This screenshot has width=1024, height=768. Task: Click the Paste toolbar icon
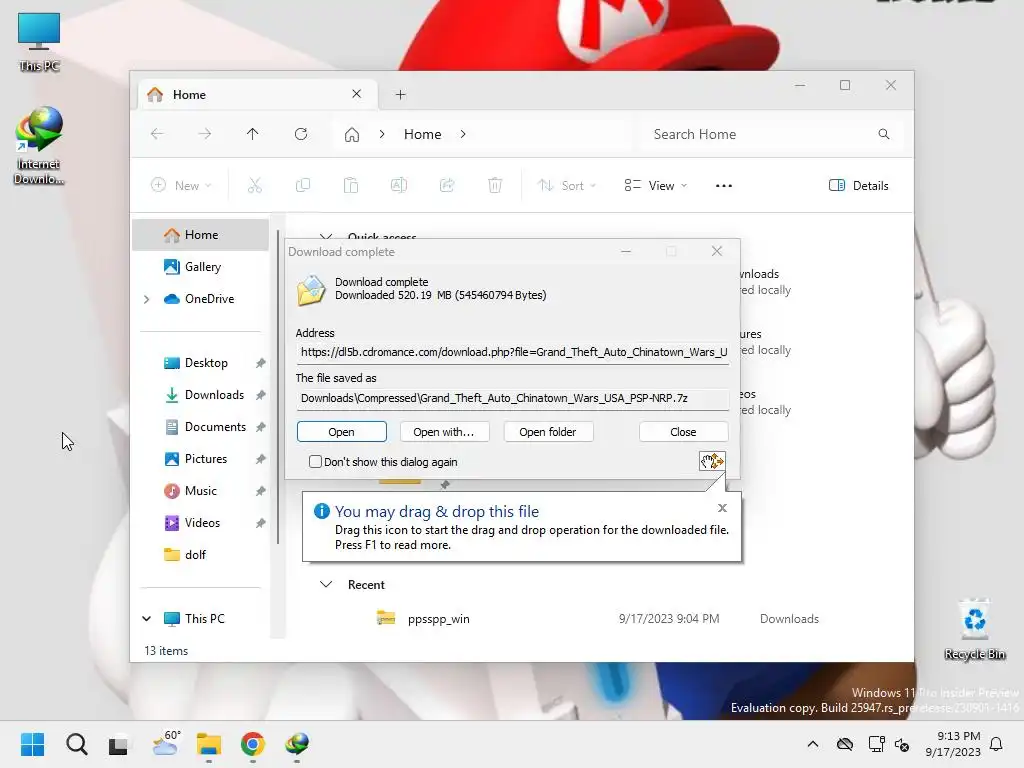coord(351,185)
